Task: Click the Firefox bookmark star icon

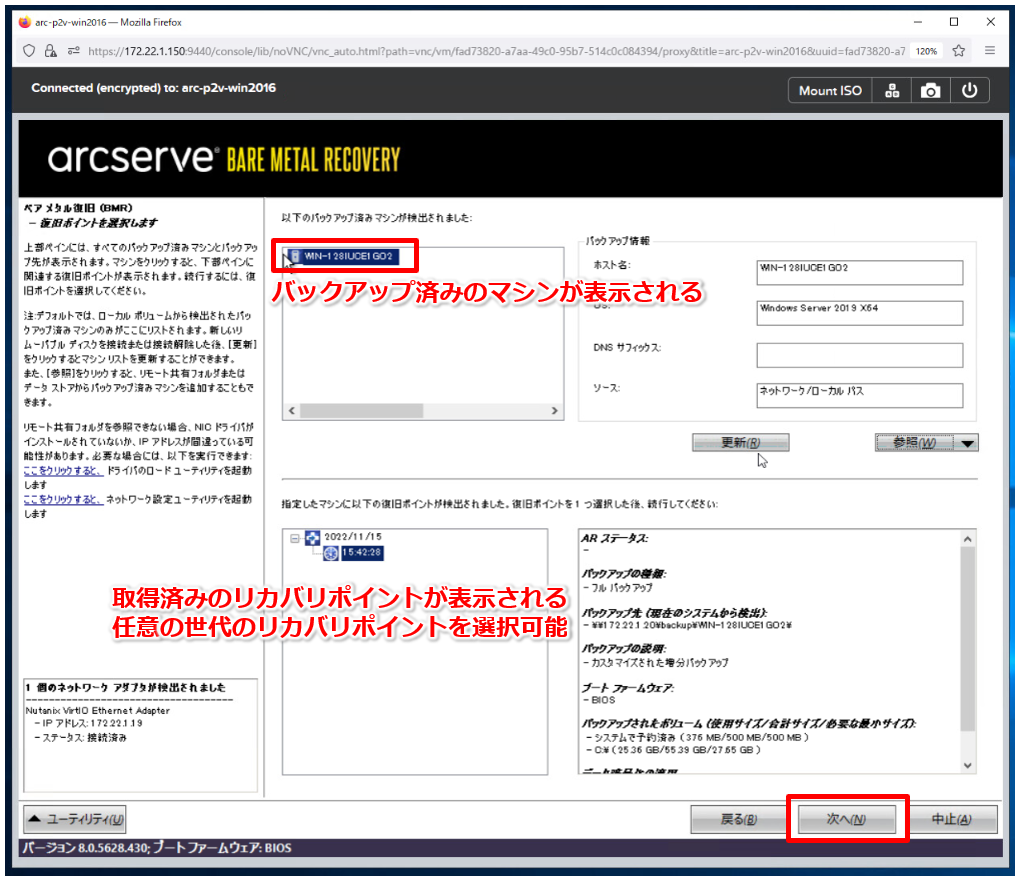Action: point(958,51)
